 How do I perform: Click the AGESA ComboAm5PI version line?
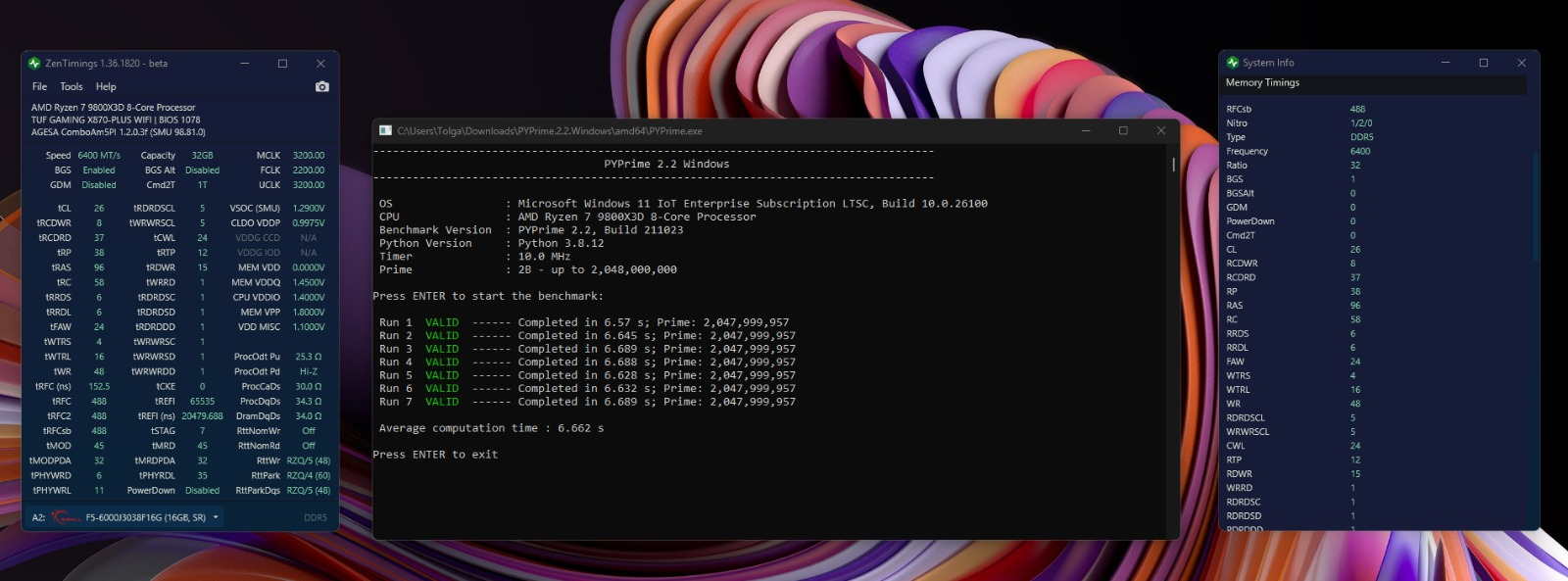tap(118, 131)
